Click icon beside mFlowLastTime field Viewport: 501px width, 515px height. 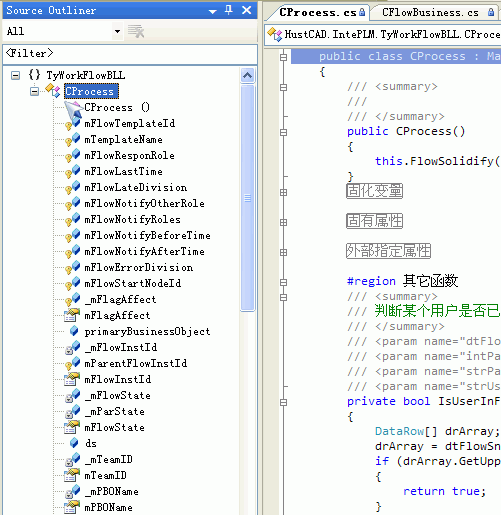[72, 171]
